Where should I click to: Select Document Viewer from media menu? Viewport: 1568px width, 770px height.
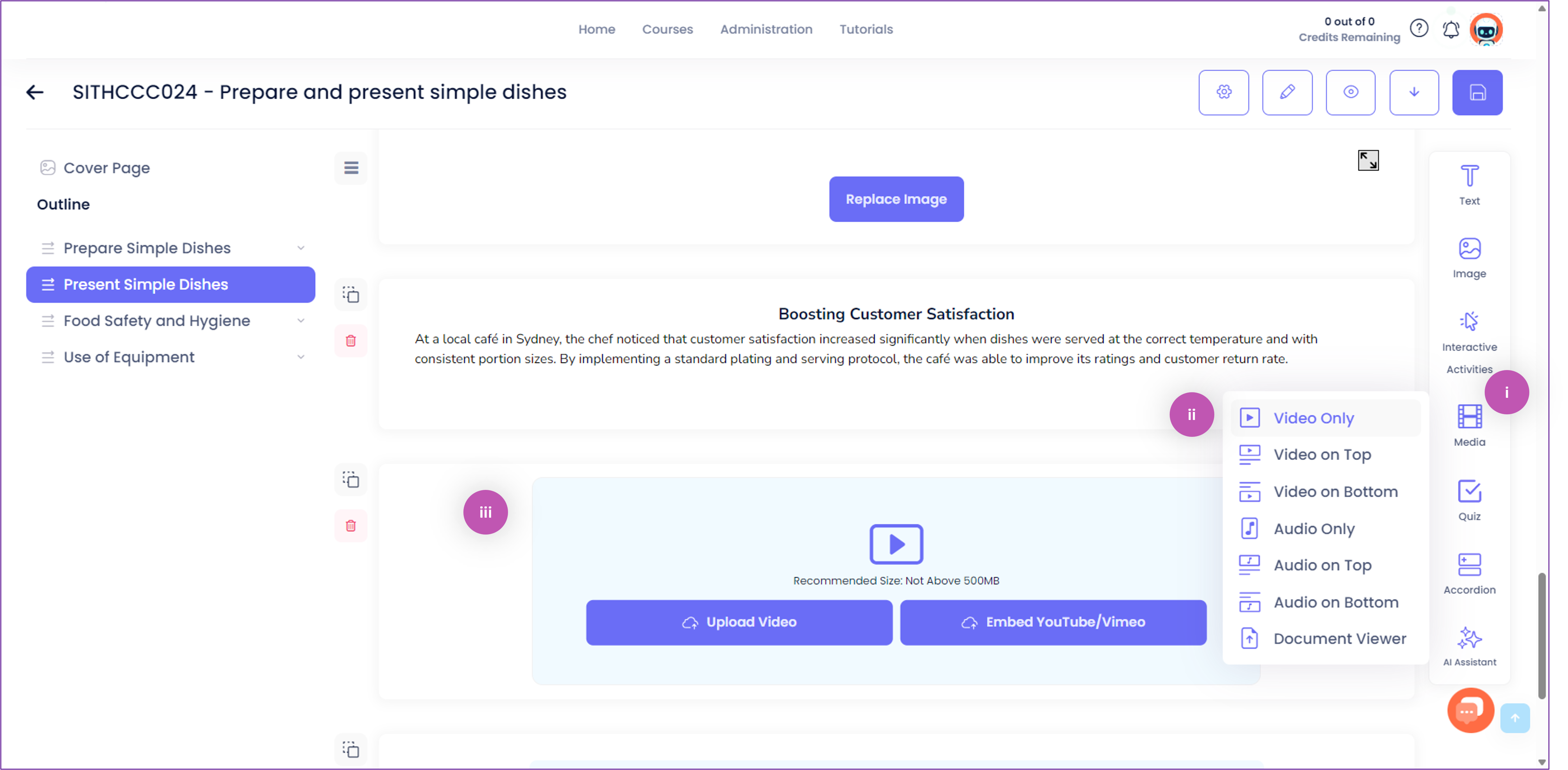pyautogui.click(x=1338, y=639)
